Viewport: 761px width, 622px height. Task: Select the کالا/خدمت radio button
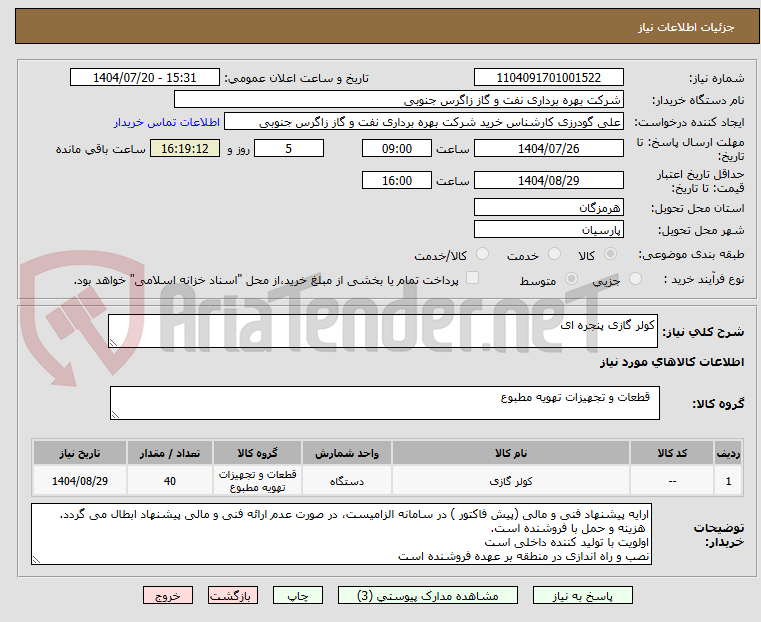[482, 254]
